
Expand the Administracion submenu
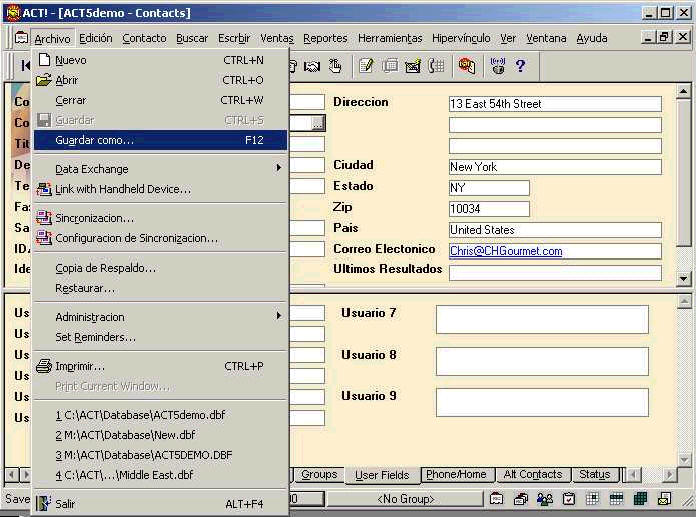(161, 317)
